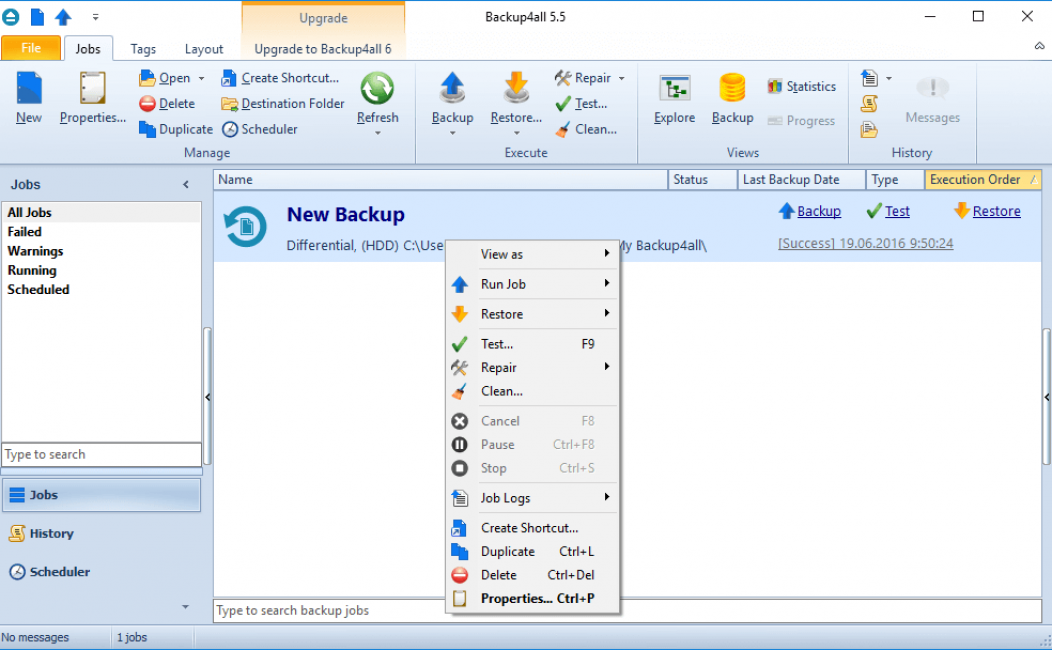Image resolution: width=1052 pixels, height=650 pixels.
Task: Choose Repair in the context menu
Action: [533, 368]
